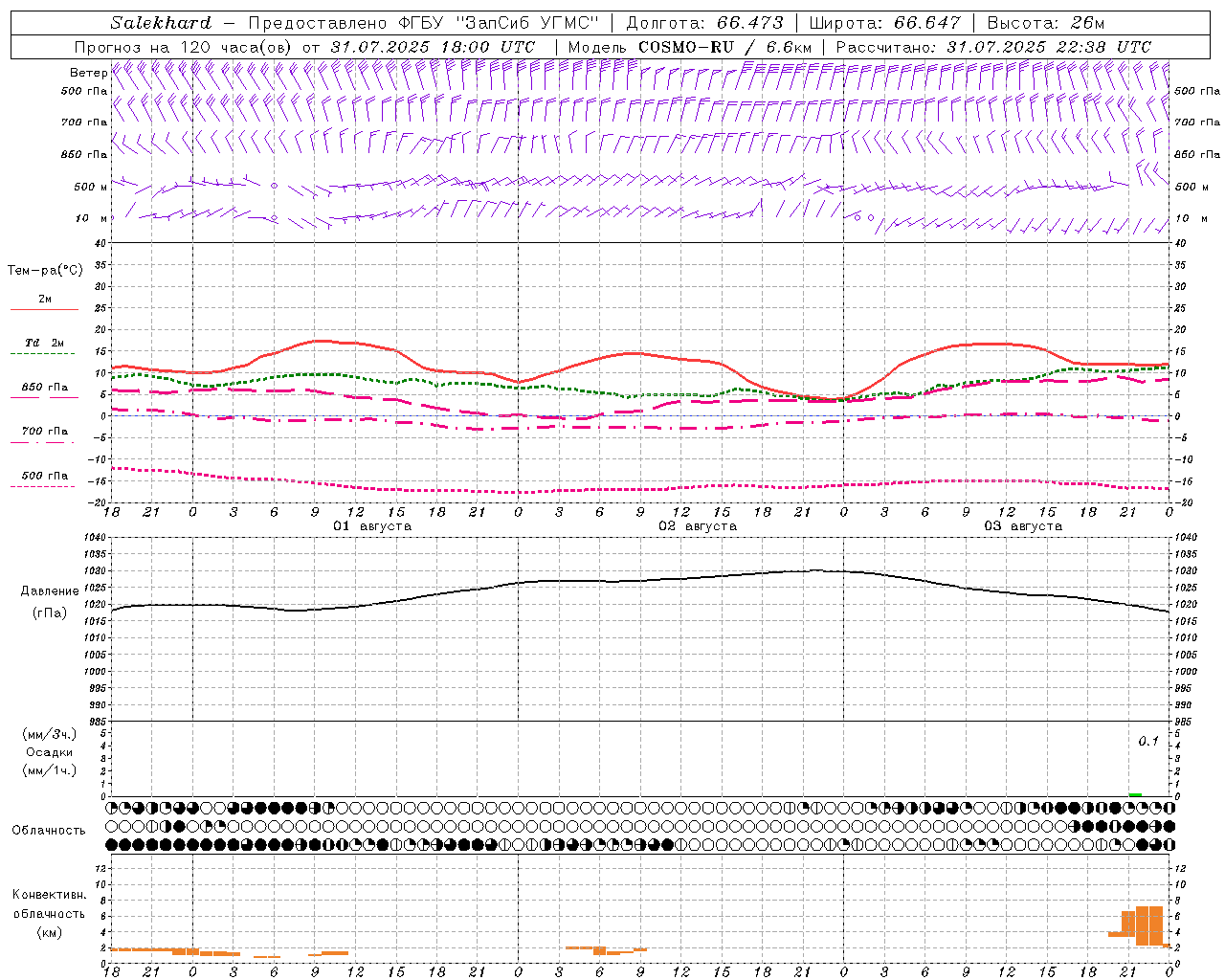Viewport: 1225px width, 980px height.
Task: Click the '0.1' precipitation amount value
Action: [x=1148, y=742]
